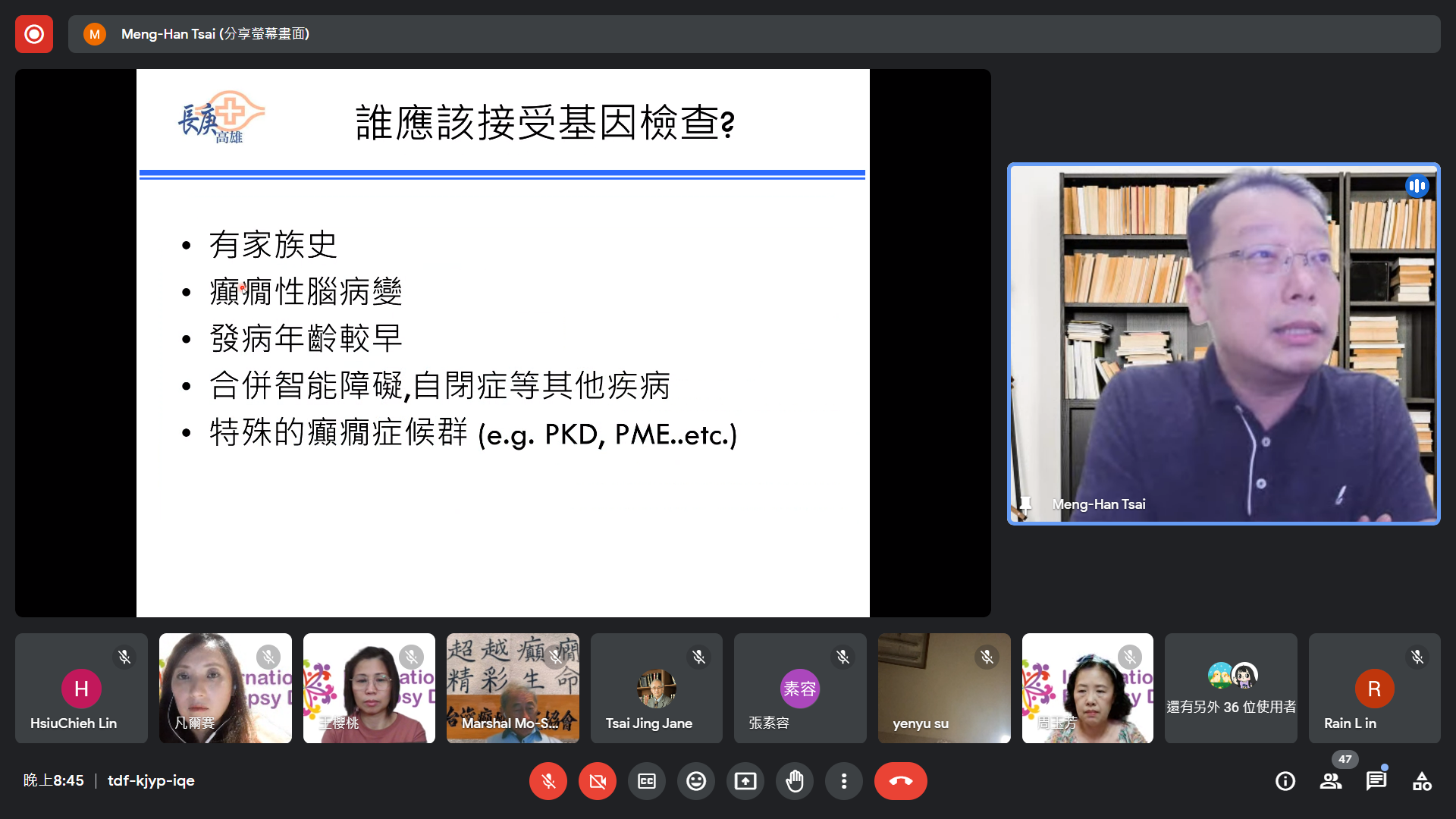
Task: Open meeting details info icon
Action: [1285, 781]
